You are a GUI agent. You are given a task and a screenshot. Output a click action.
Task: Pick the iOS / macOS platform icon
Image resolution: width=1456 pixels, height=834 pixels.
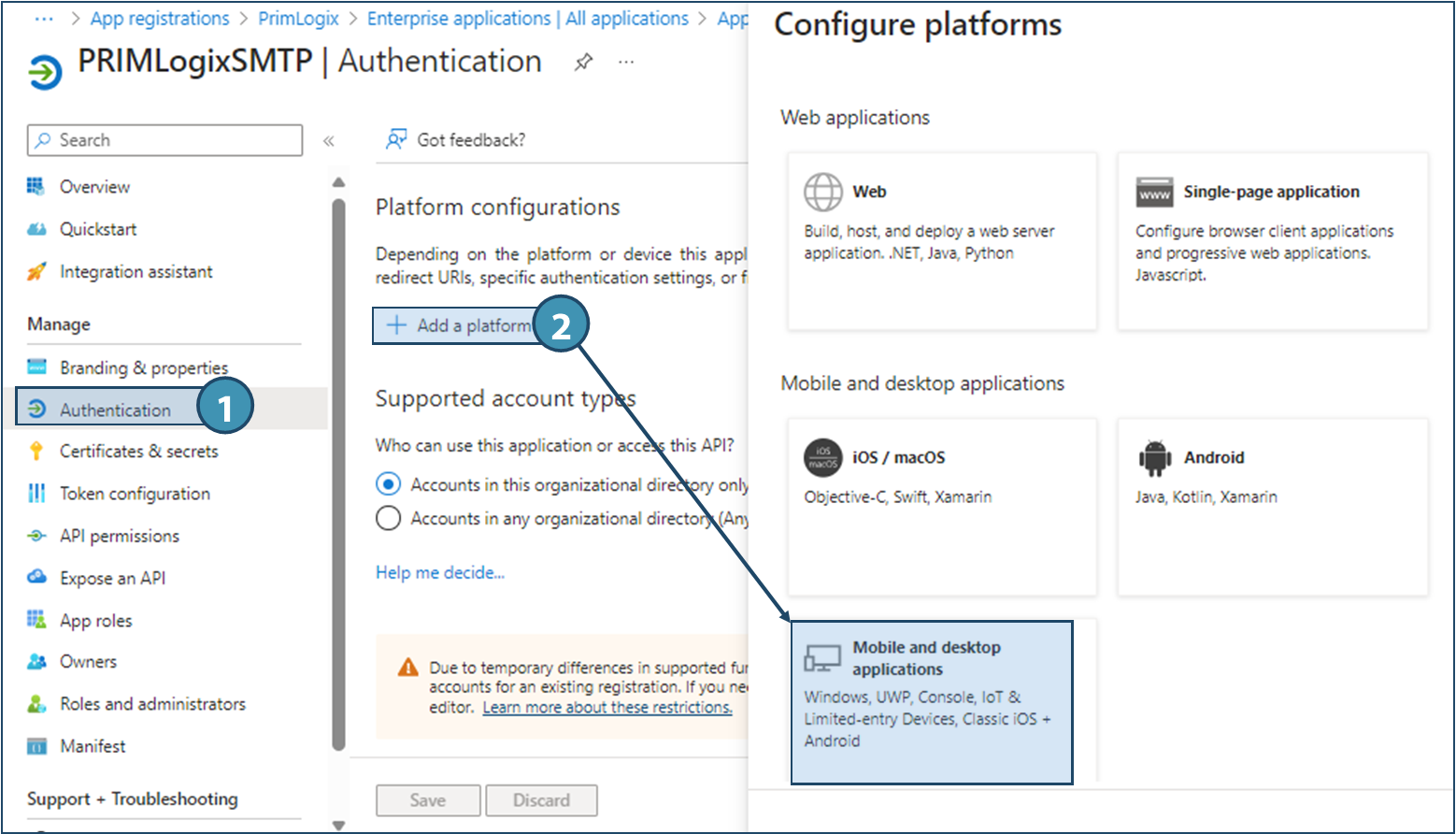[822, 458]
